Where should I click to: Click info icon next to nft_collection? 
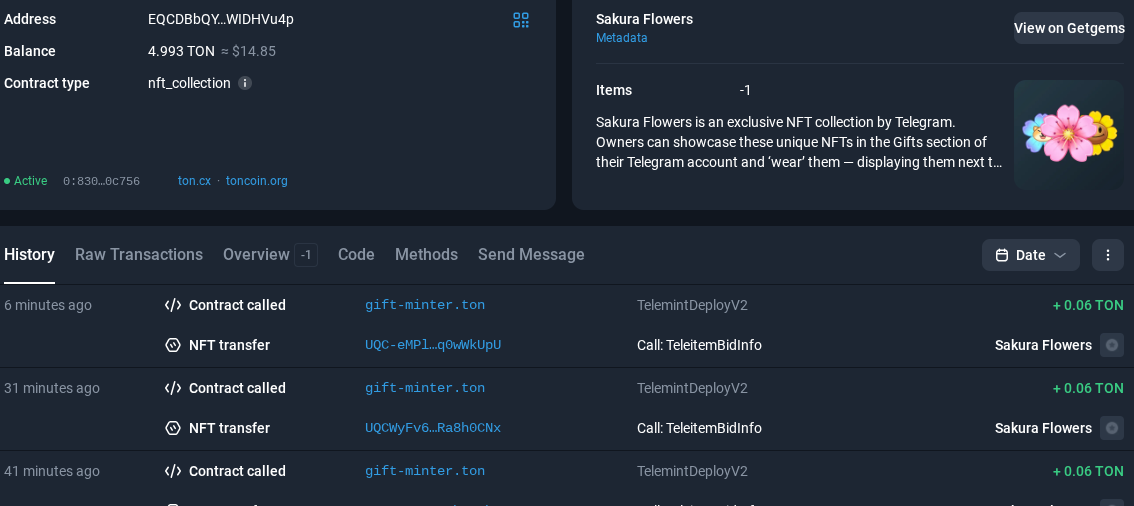point(245,83)
